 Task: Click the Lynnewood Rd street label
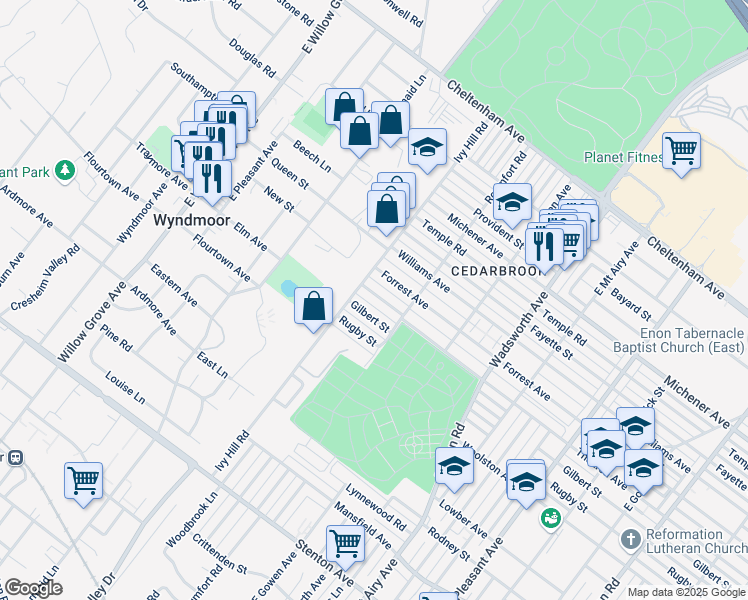[x=376, y=507]
